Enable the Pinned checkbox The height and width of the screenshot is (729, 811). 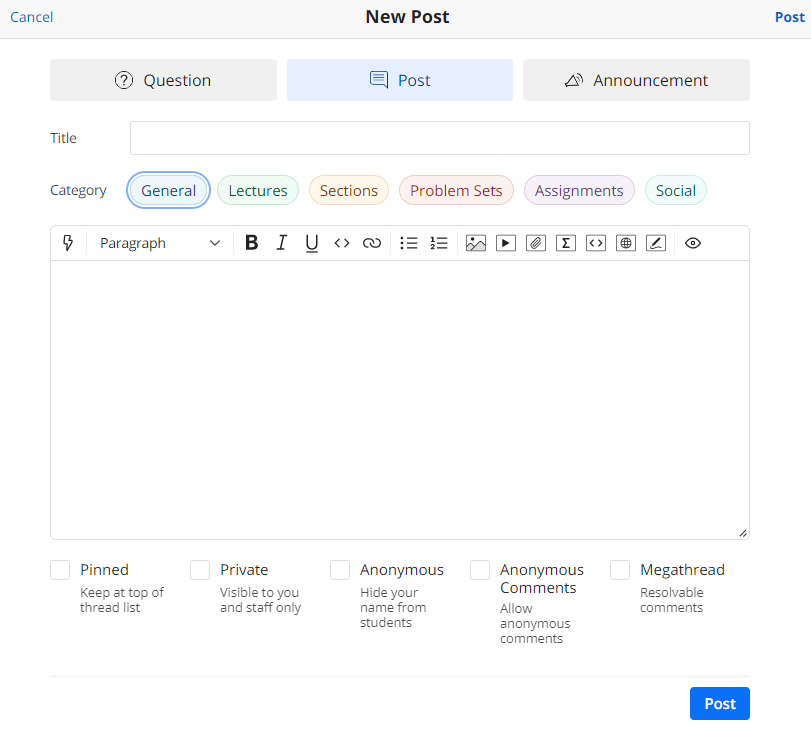61,570
